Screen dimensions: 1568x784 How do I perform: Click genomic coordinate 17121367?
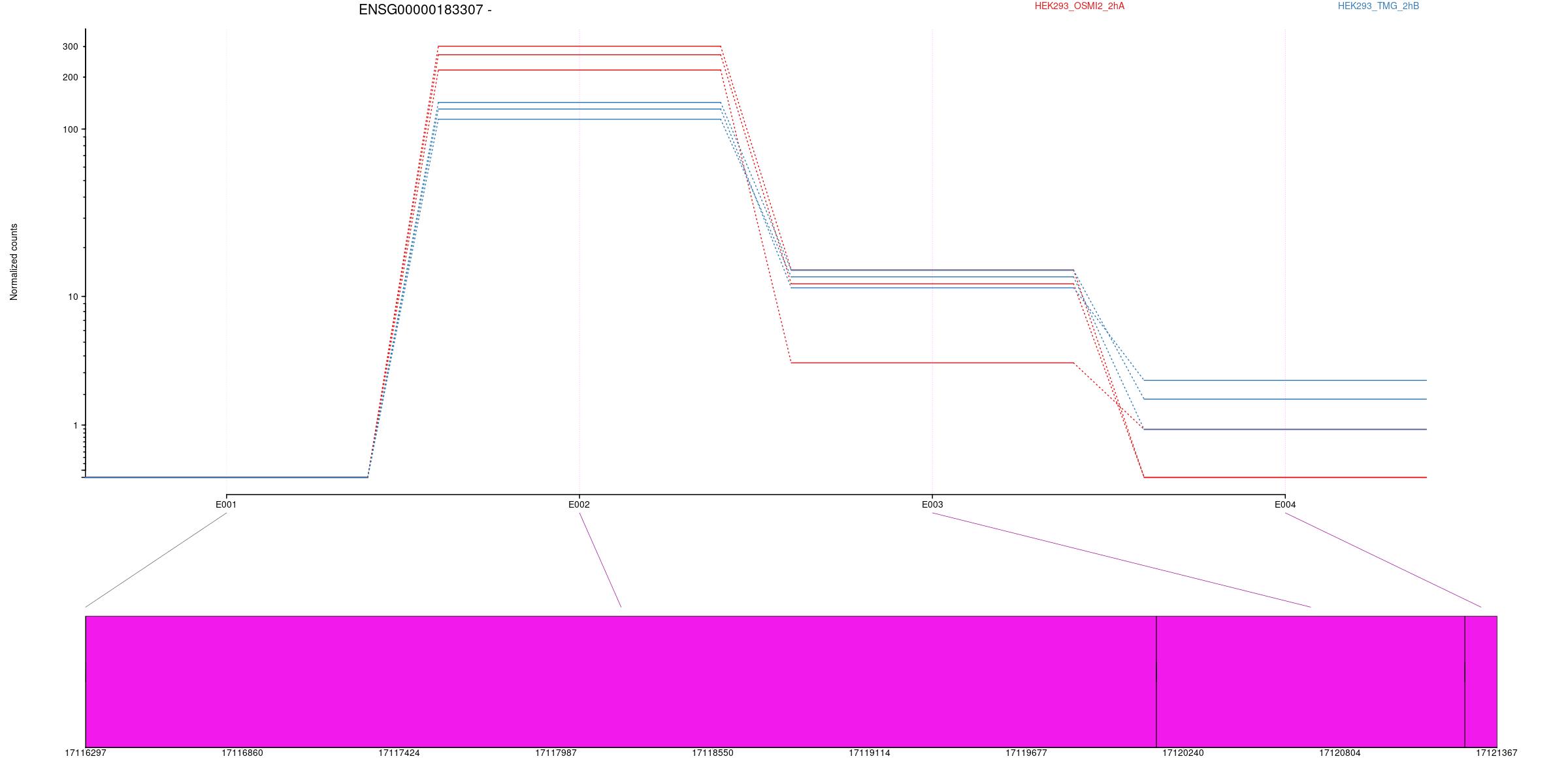[x=1497, y=753]
